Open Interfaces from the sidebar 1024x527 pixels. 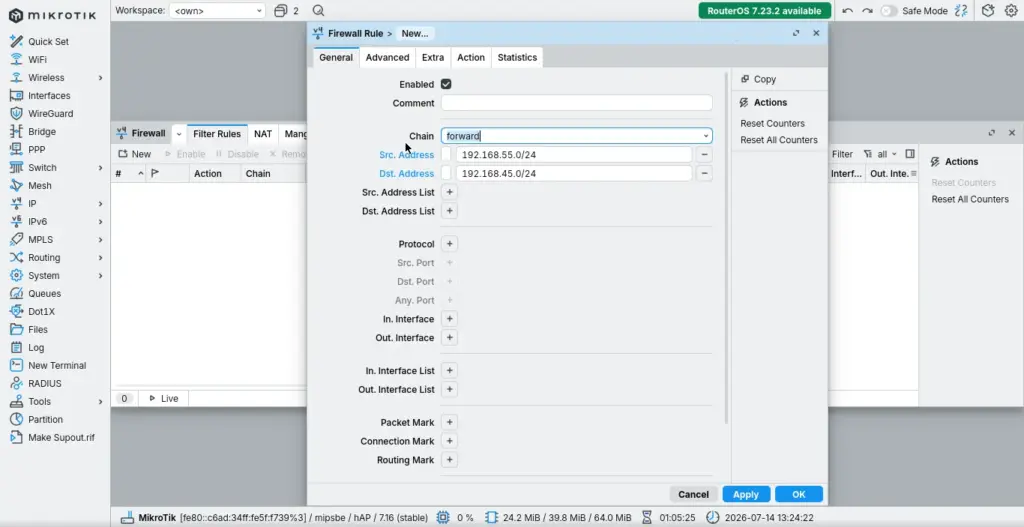tap(48, 95)
